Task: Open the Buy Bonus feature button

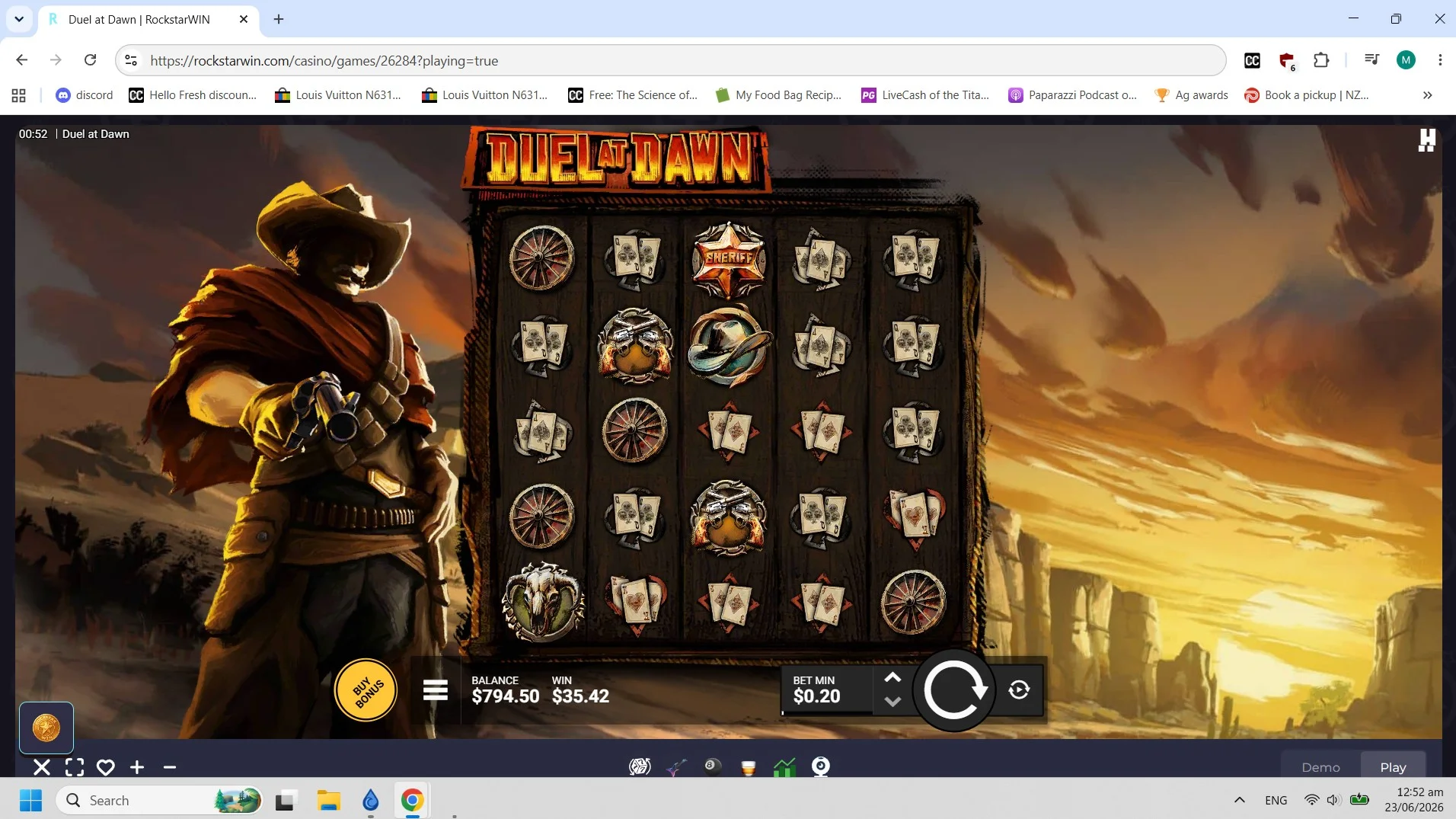Action: point(366,690)
